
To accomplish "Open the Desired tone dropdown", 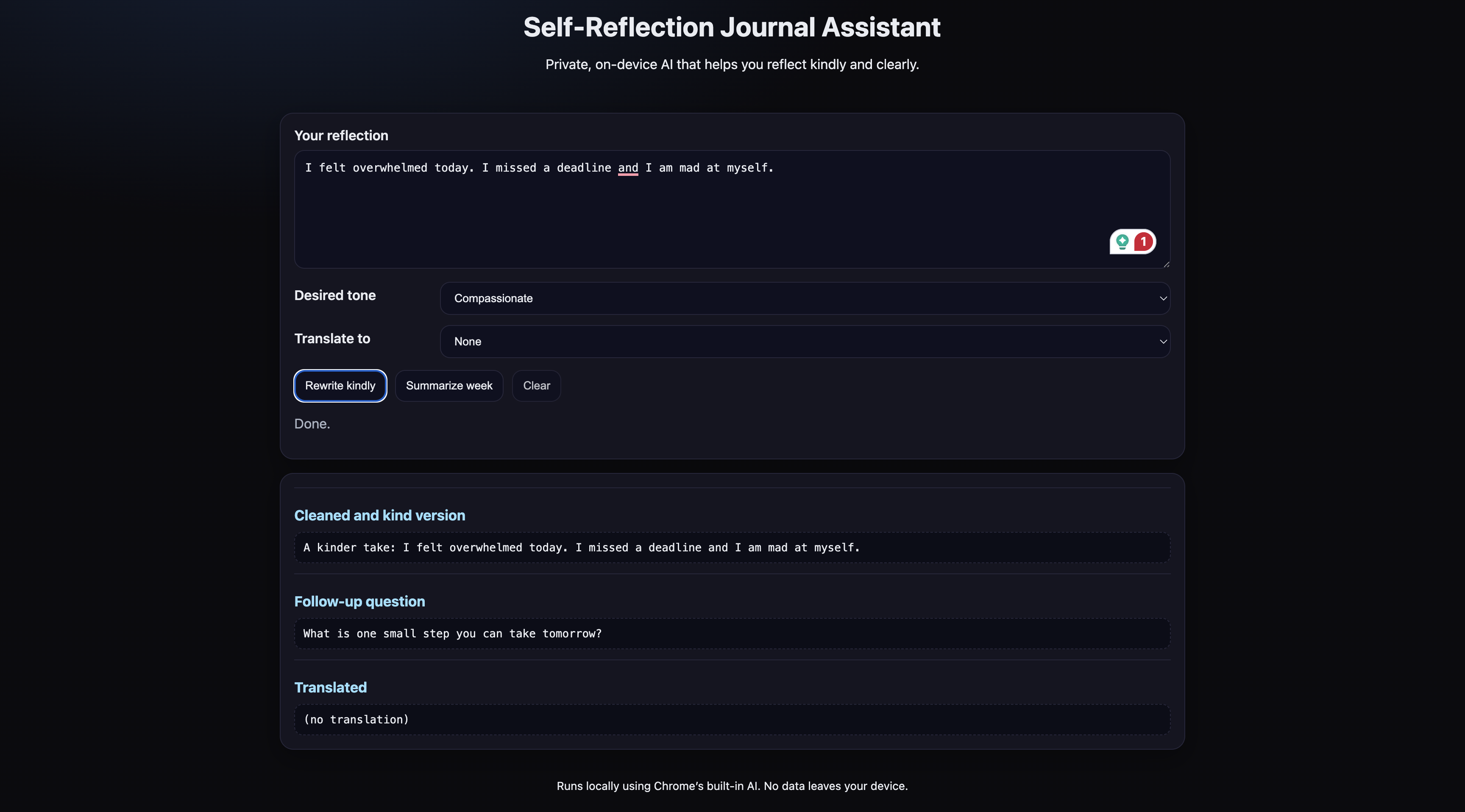I will pos(805,298).
